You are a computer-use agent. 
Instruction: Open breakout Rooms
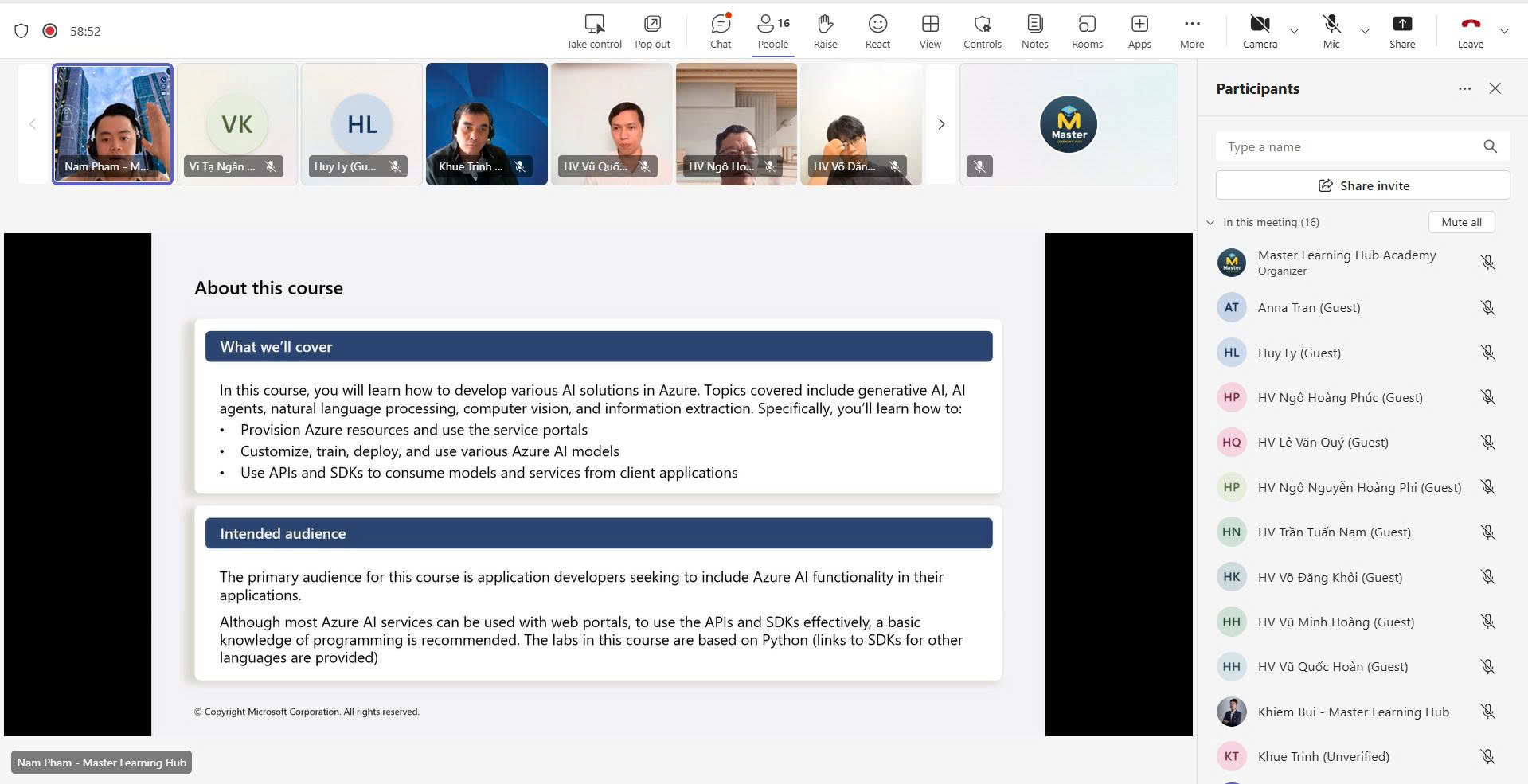click(1087, 31)
